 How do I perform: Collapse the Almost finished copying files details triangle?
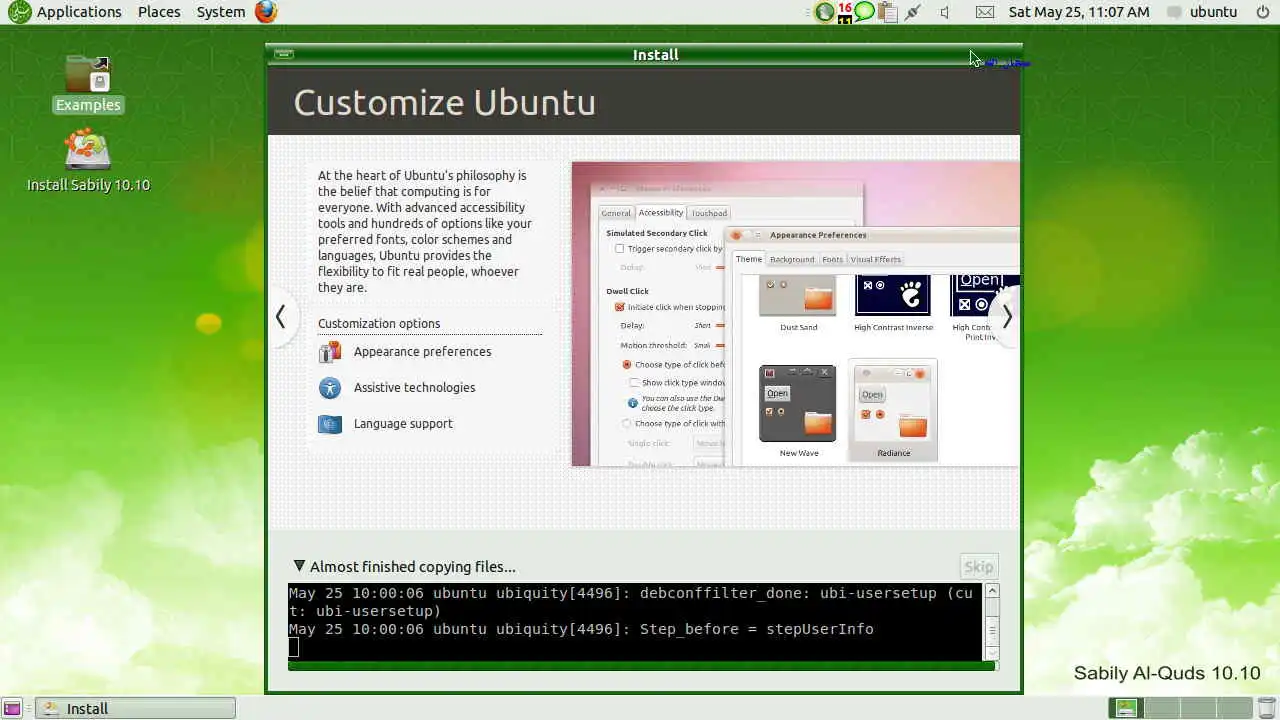299,566
